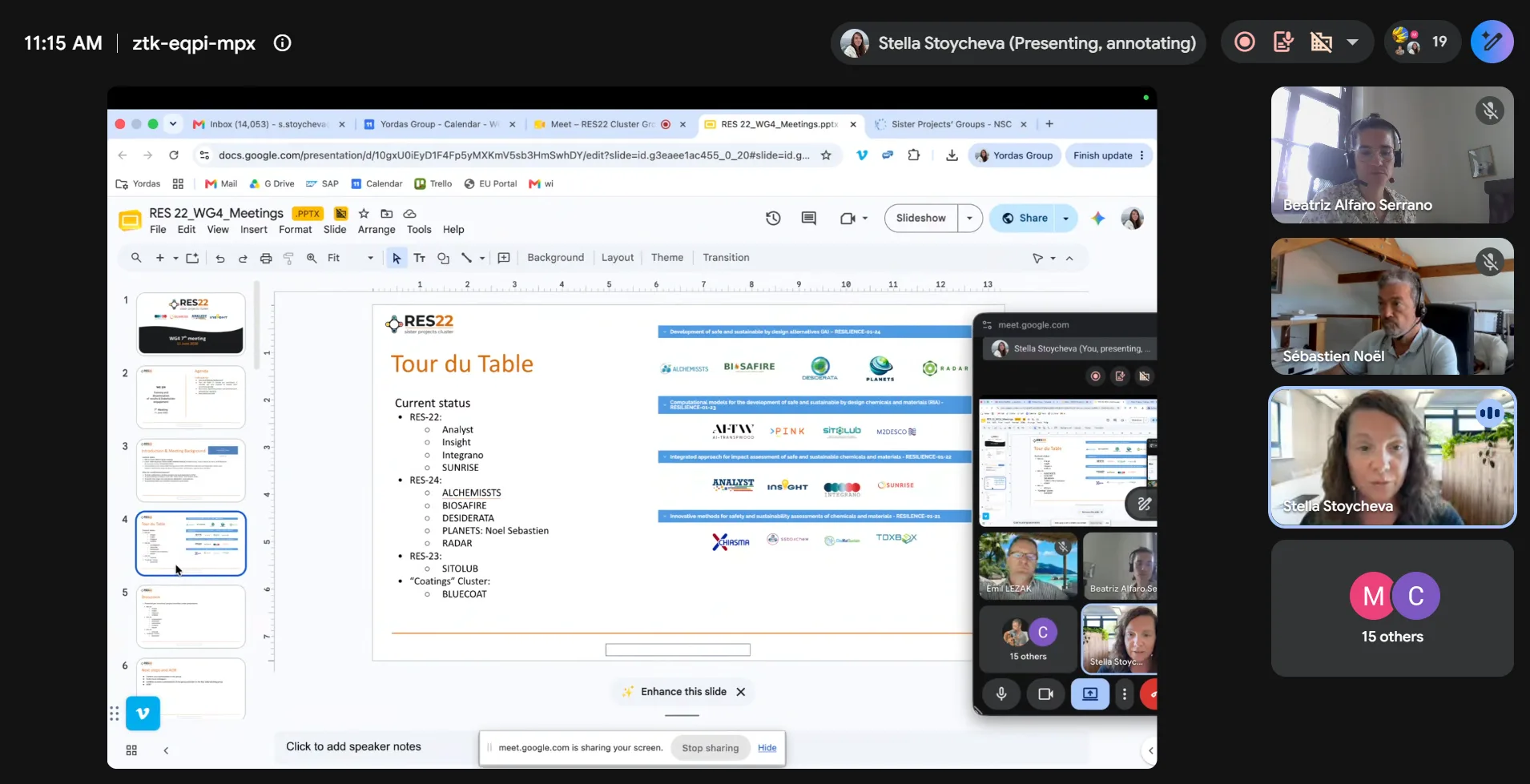Open the grid view icon at bottom left

coord(131,750)
